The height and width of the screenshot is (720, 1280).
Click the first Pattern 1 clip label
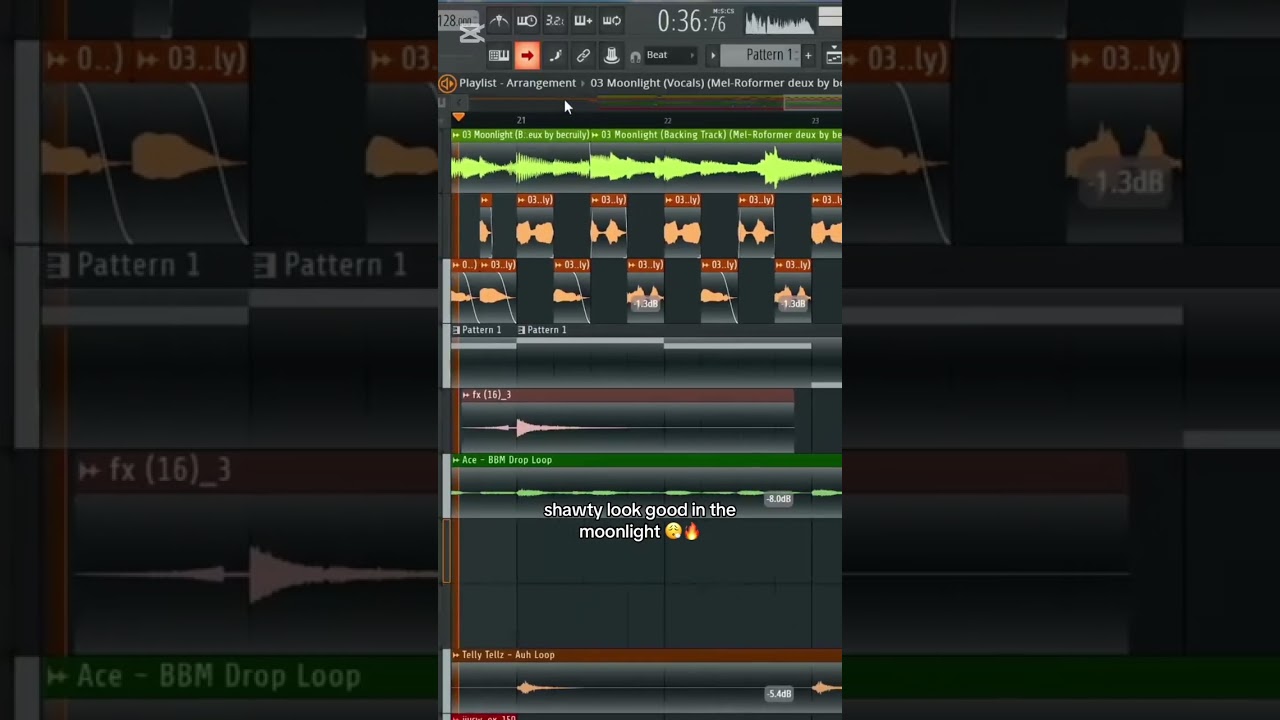(481, 330)
